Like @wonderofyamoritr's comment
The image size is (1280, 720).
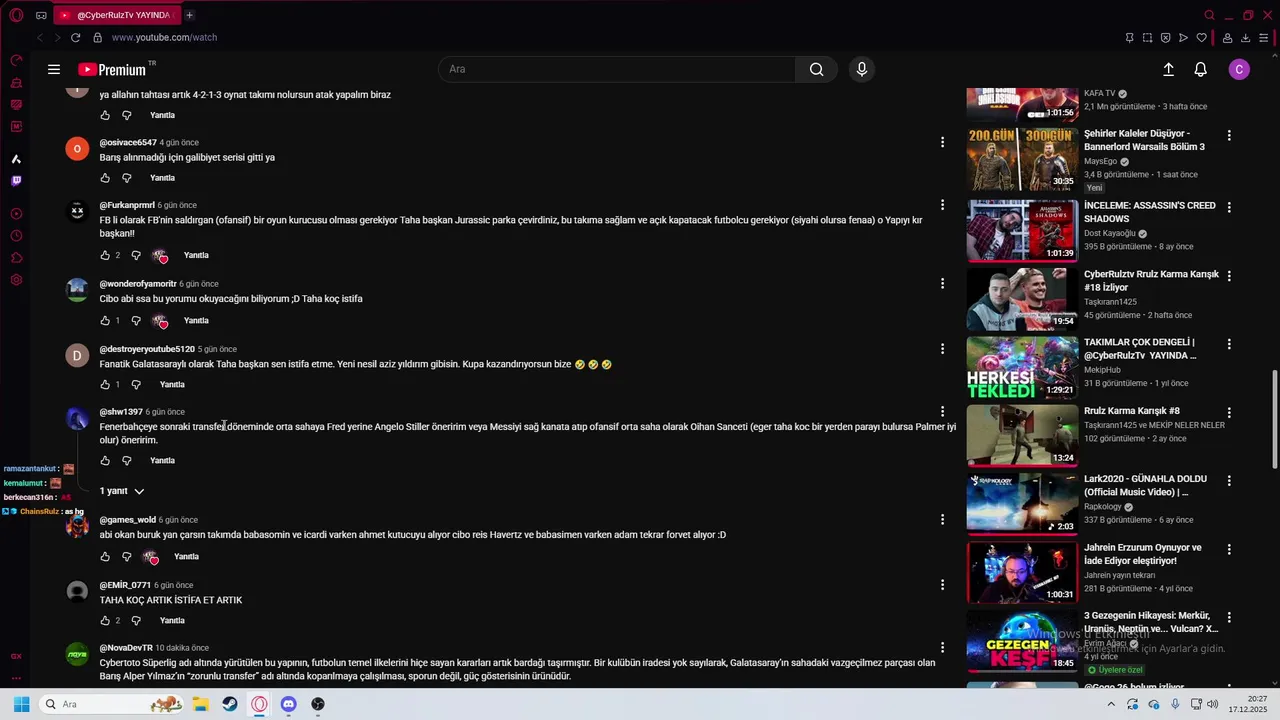pos(105,321)
